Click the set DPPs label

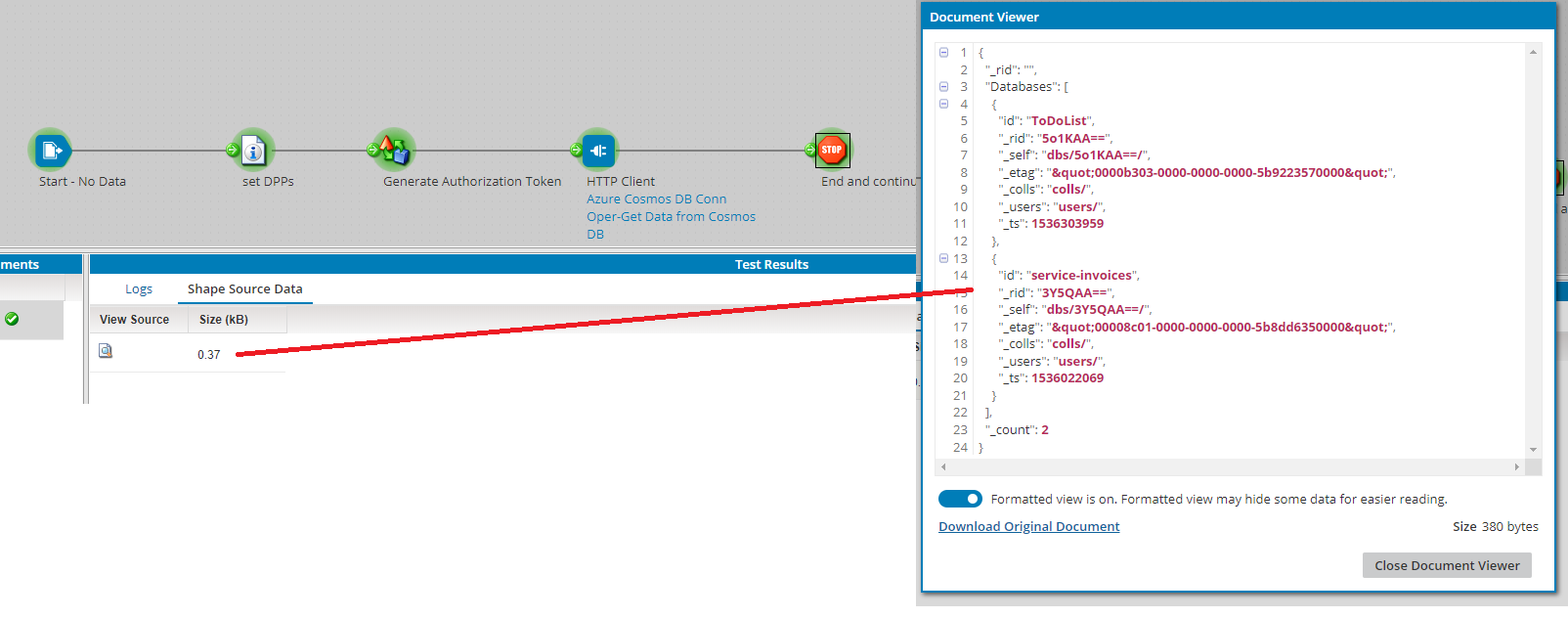click(268, 182)
